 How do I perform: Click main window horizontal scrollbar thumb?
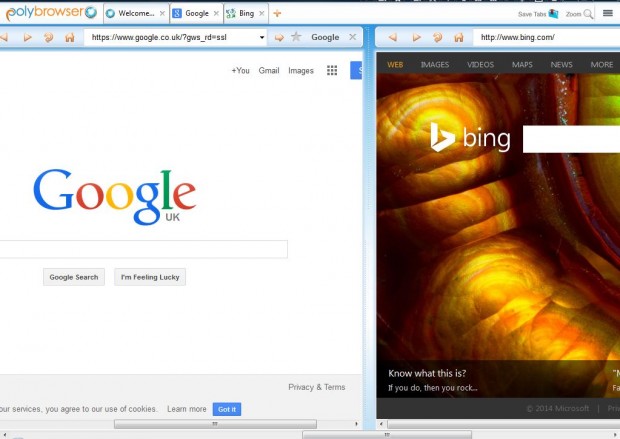[387, 435]
